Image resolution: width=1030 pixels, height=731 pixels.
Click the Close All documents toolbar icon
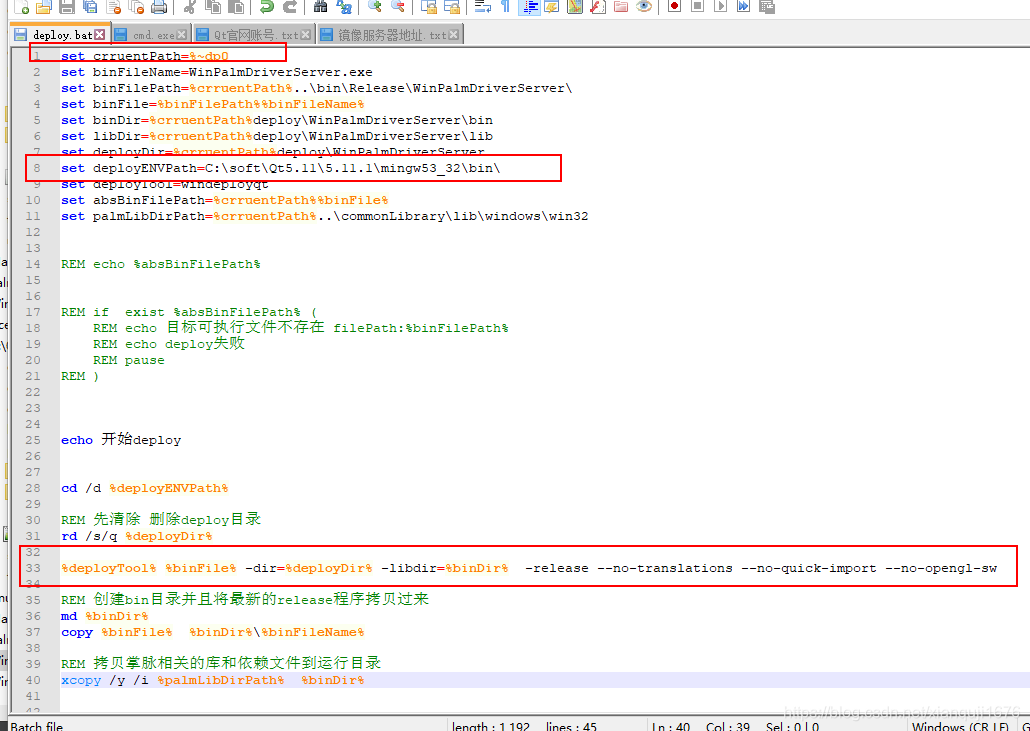(x=137, y=7)
